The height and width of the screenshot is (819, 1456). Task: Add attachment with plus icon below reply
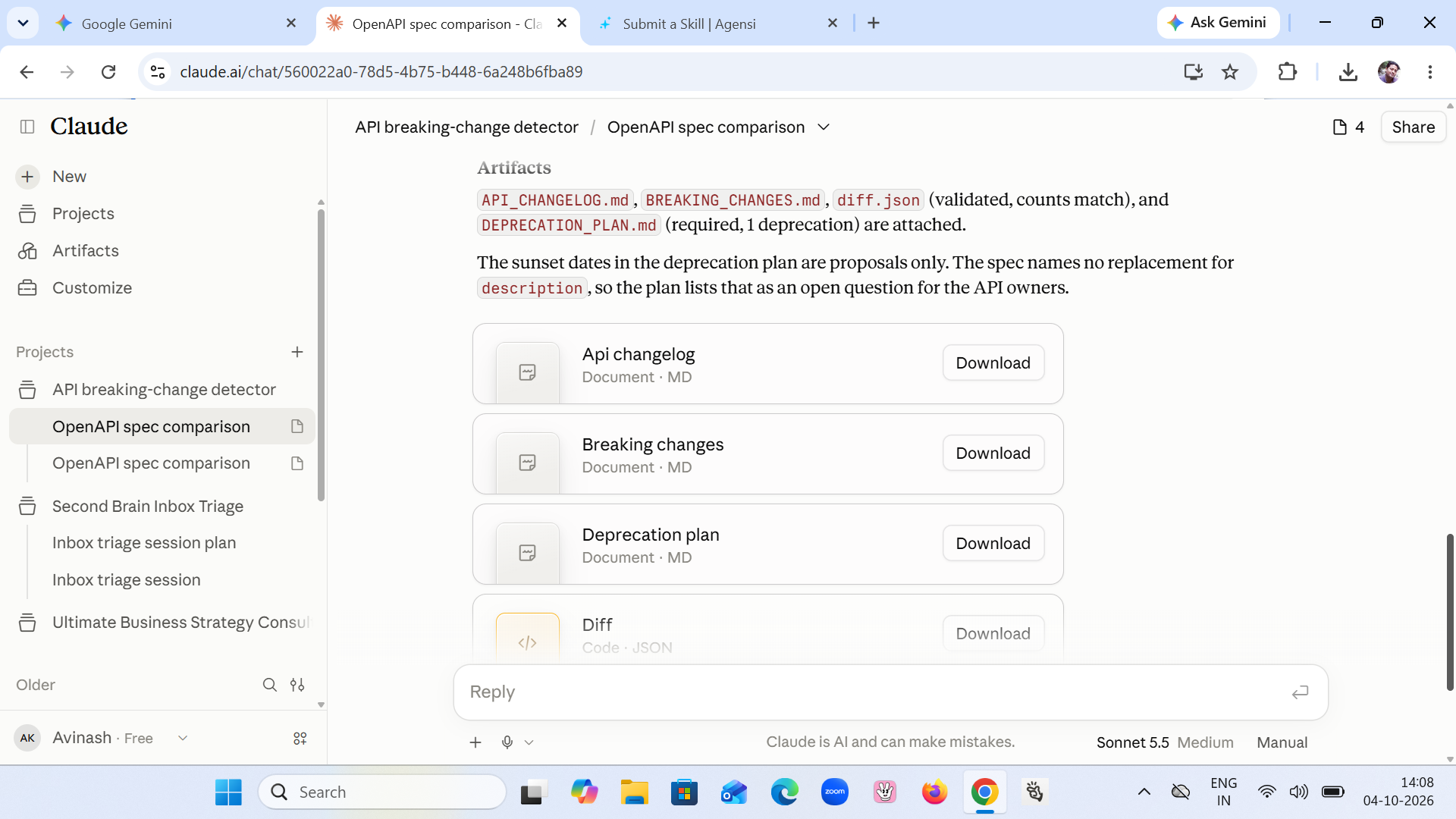(x=475, y=742)
